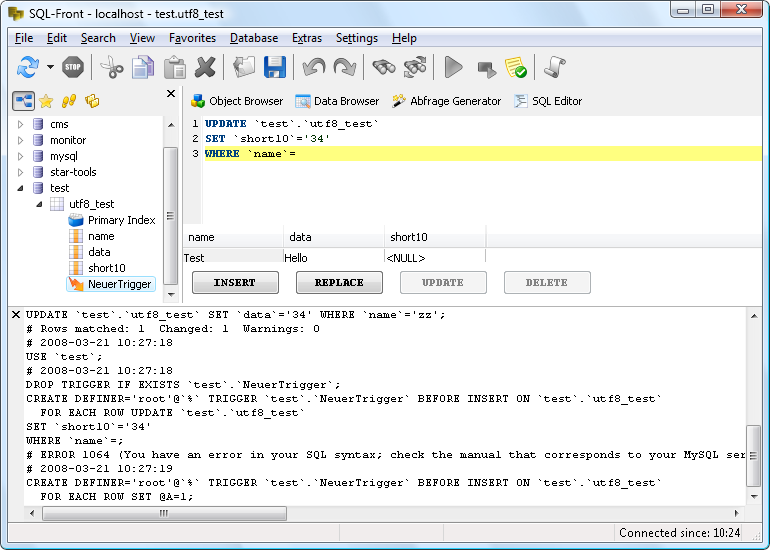Click the Replace binoculars with arrows icon

(x=415, y=67)
